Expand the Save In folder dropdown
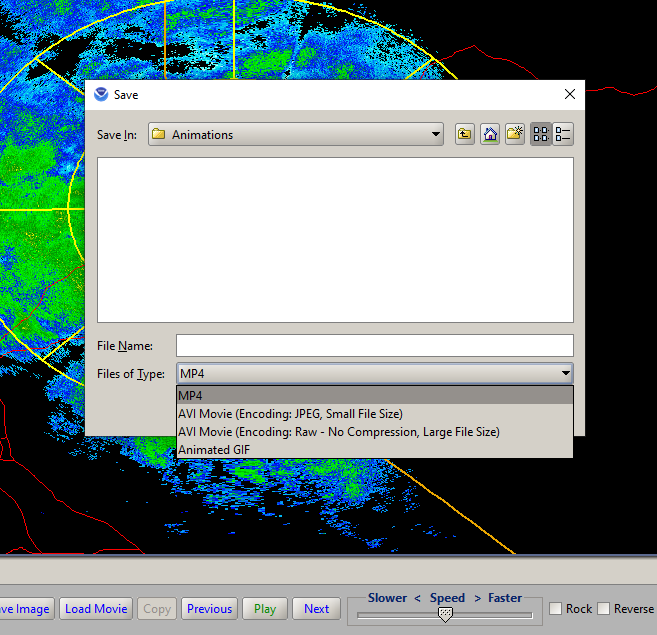This screenshot has width=657, height=635. (x=435, y=135)
